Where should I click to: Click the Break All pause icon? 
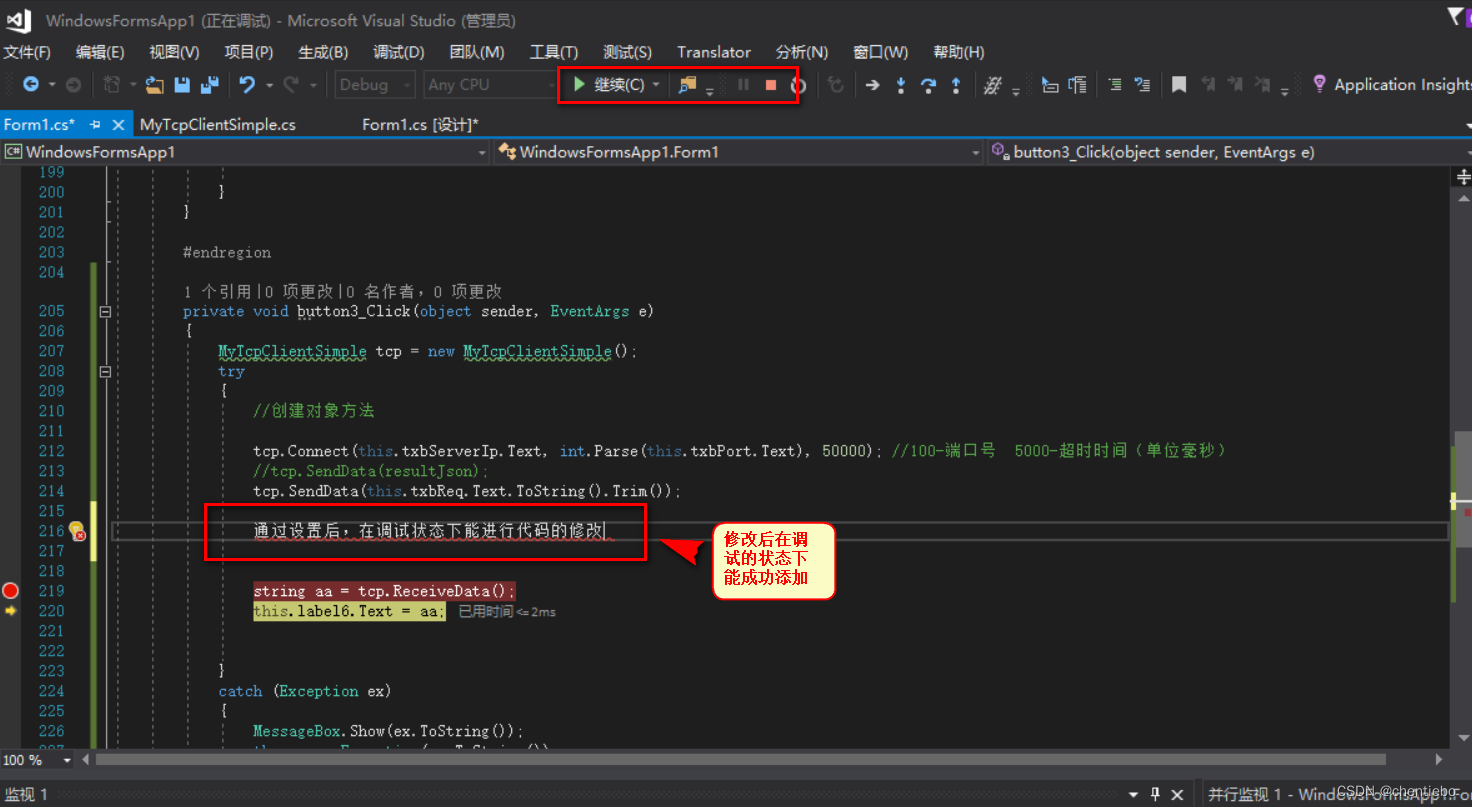coord(744,85)
